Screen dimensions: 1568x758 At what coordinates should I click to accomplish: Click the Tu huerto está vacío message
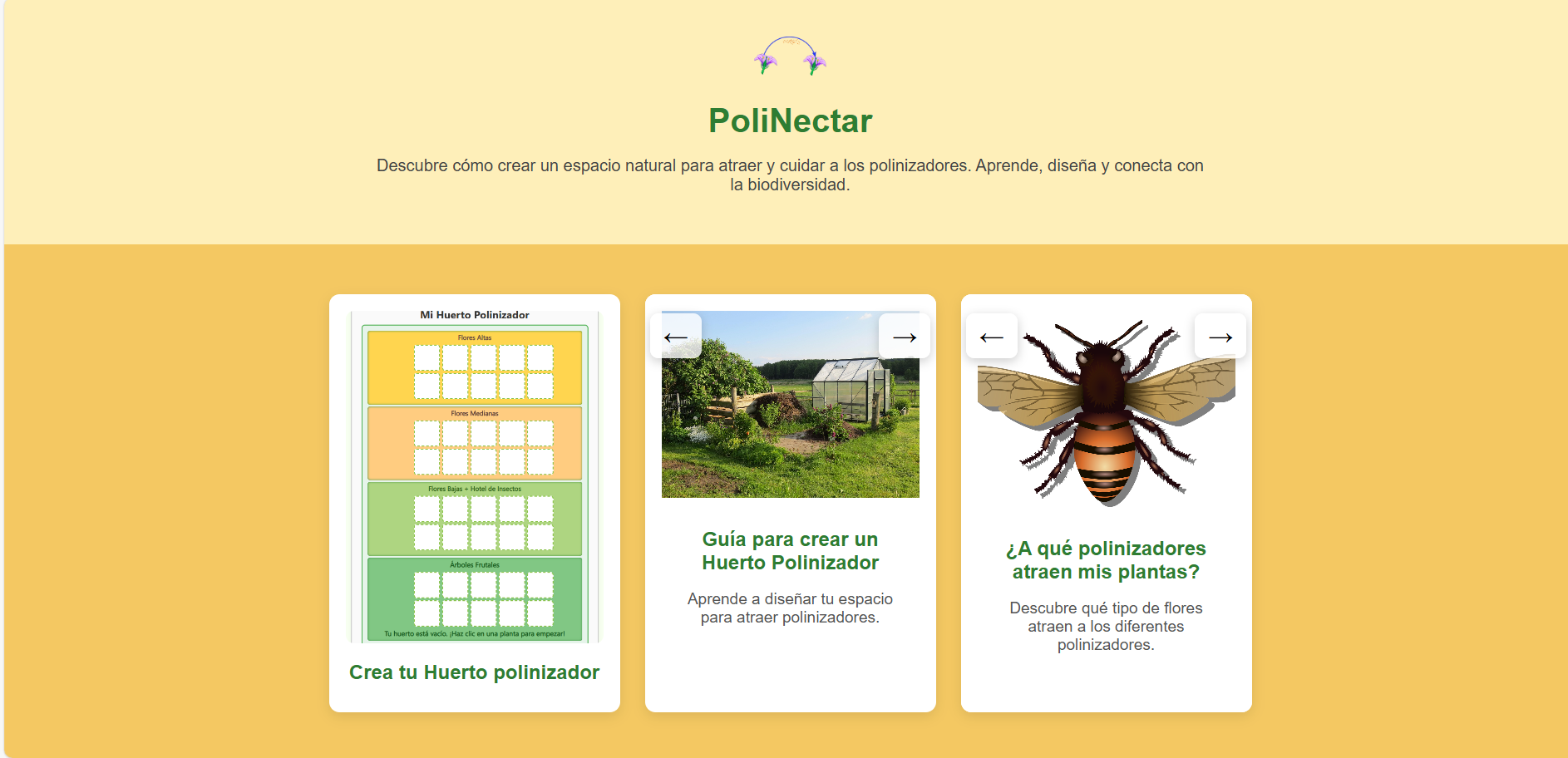click(x=474, y=634)
